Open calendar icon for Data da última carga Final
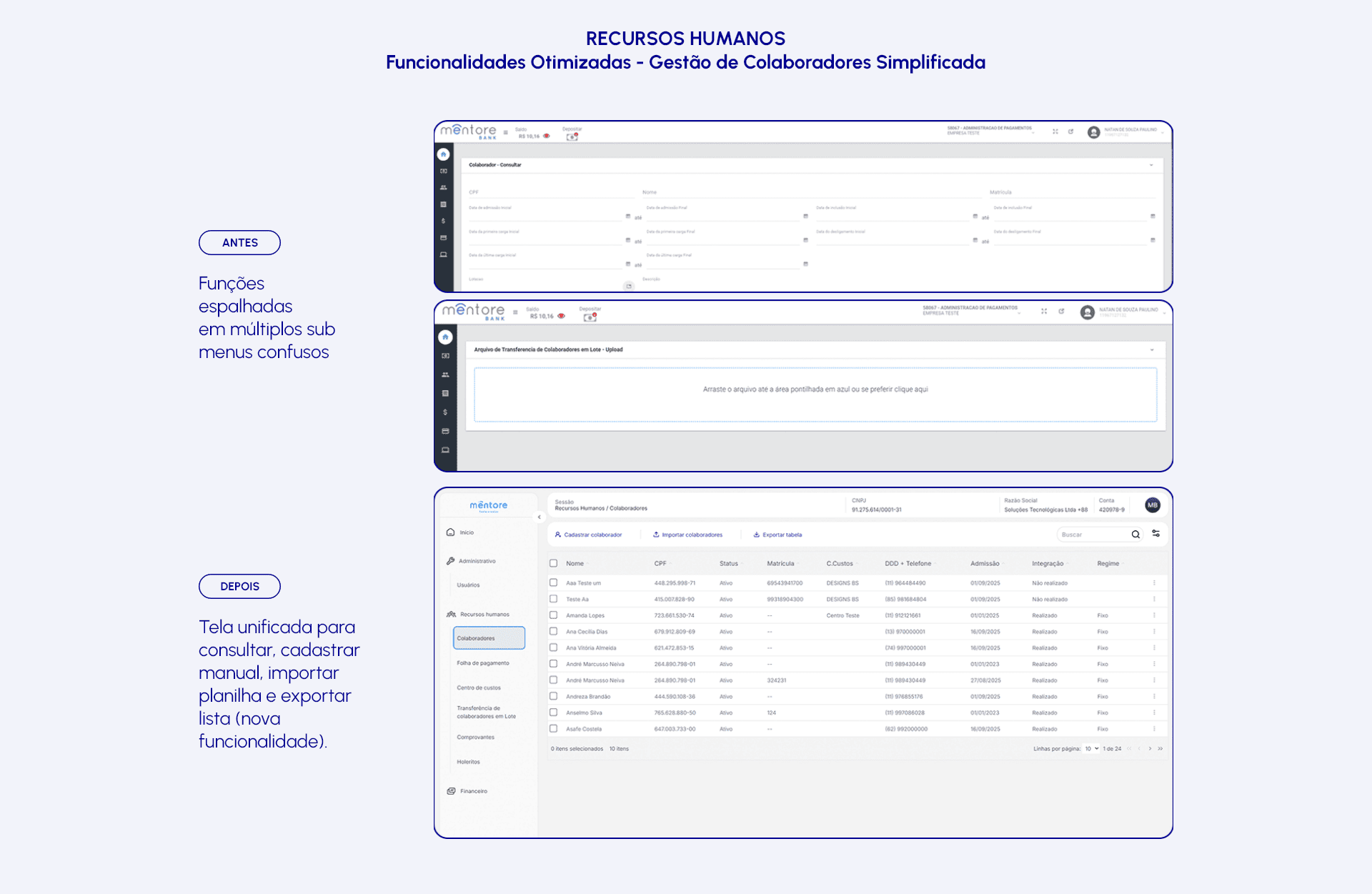 point(805,264)
